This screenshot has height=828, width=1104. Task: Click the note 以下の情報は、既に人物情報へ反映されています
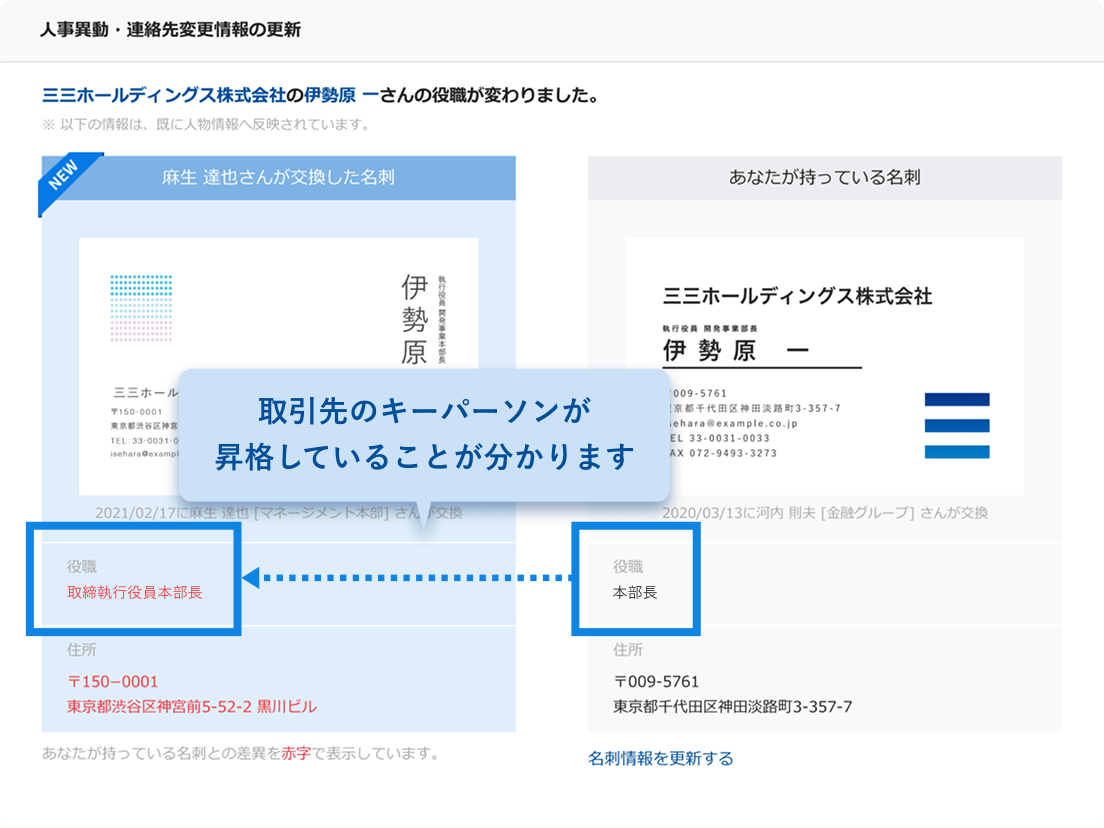206,125
